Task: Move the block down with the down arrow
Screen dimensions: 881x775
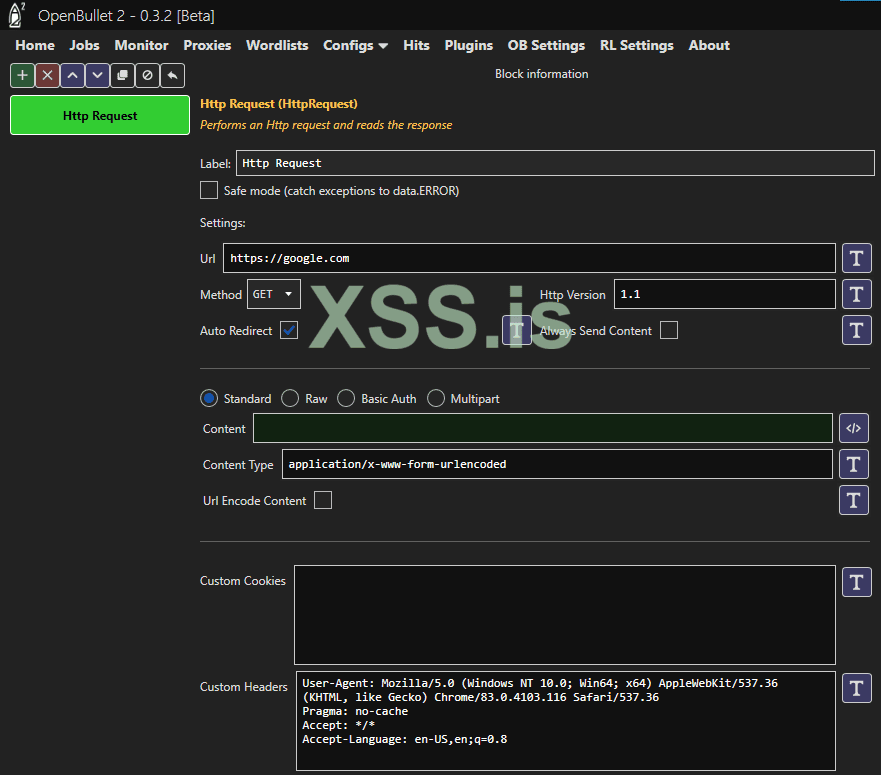Action: [97, 75]
